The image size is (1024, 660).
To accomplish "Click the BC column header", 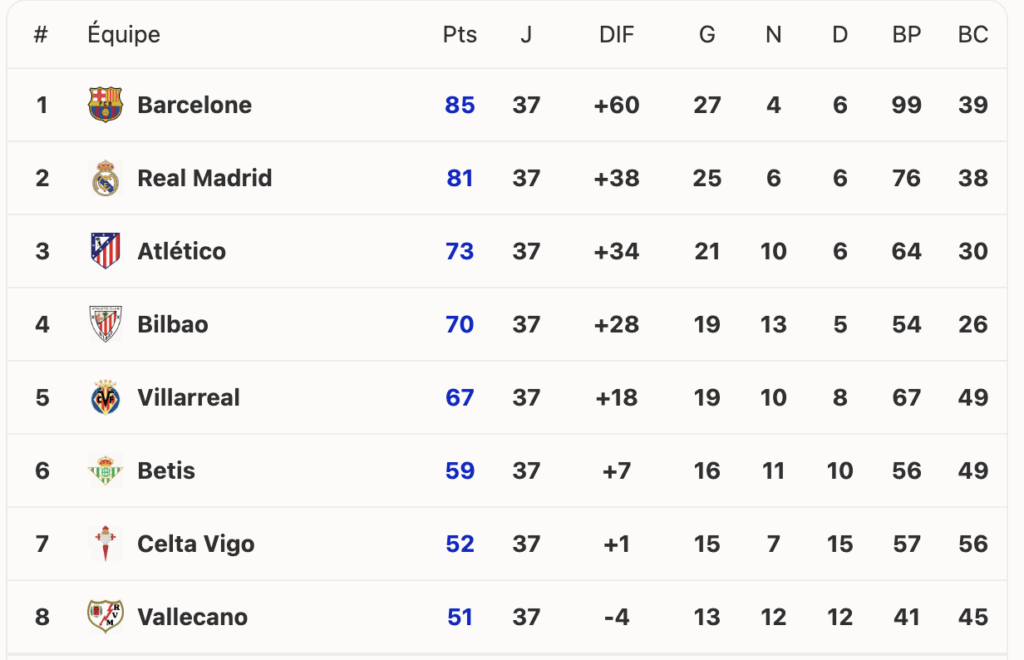I will [973, 34].
